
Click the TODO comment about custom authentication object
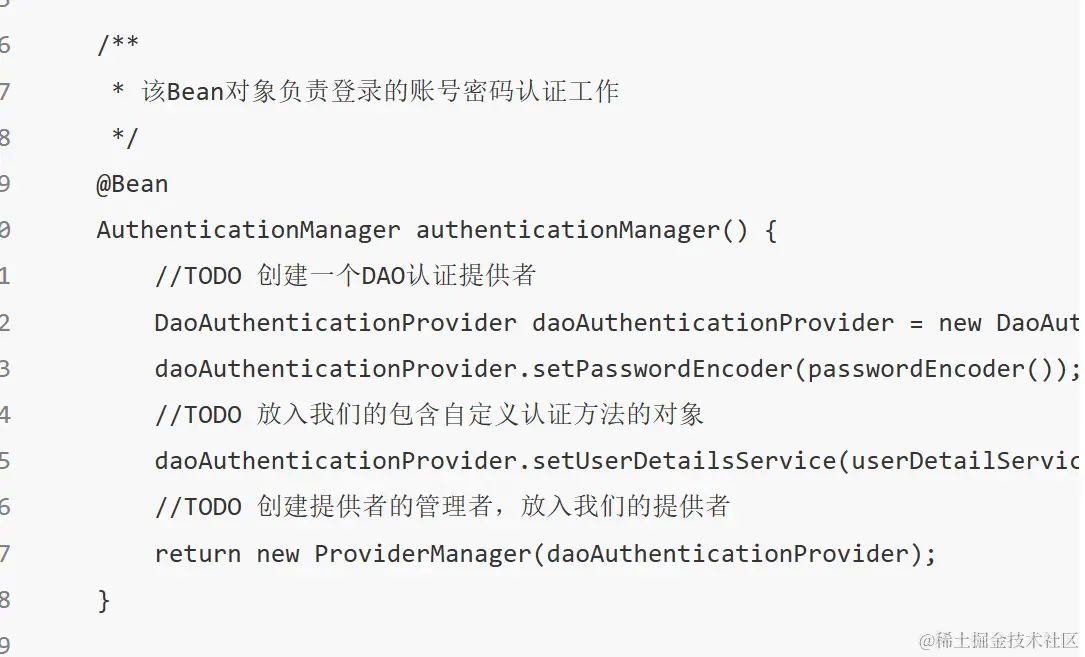tap(429, 415)
